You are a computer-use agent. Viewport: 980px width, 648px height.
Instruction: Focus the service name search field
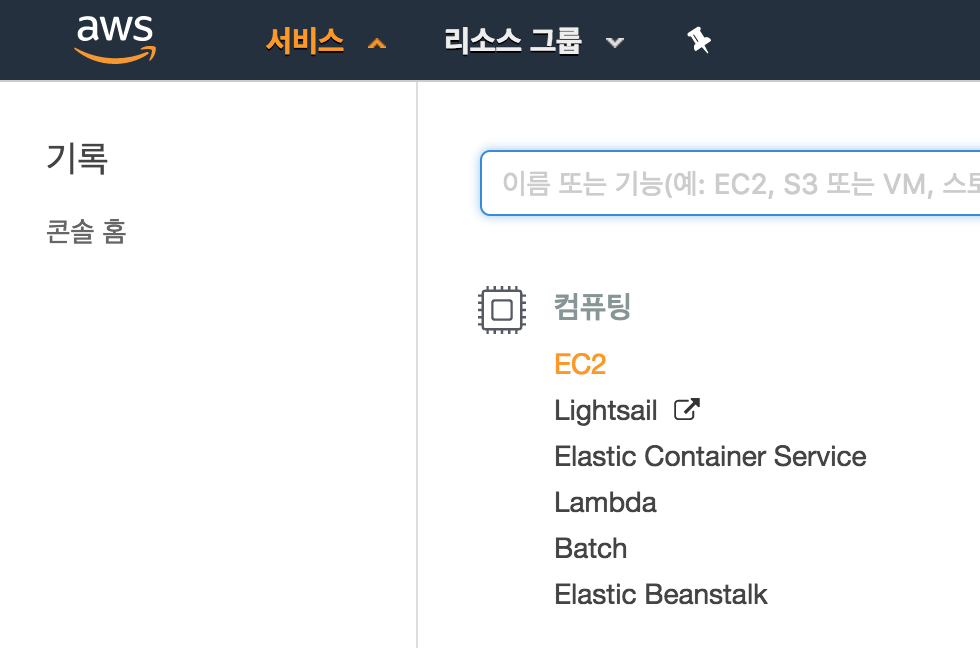[x=730, y=183]
